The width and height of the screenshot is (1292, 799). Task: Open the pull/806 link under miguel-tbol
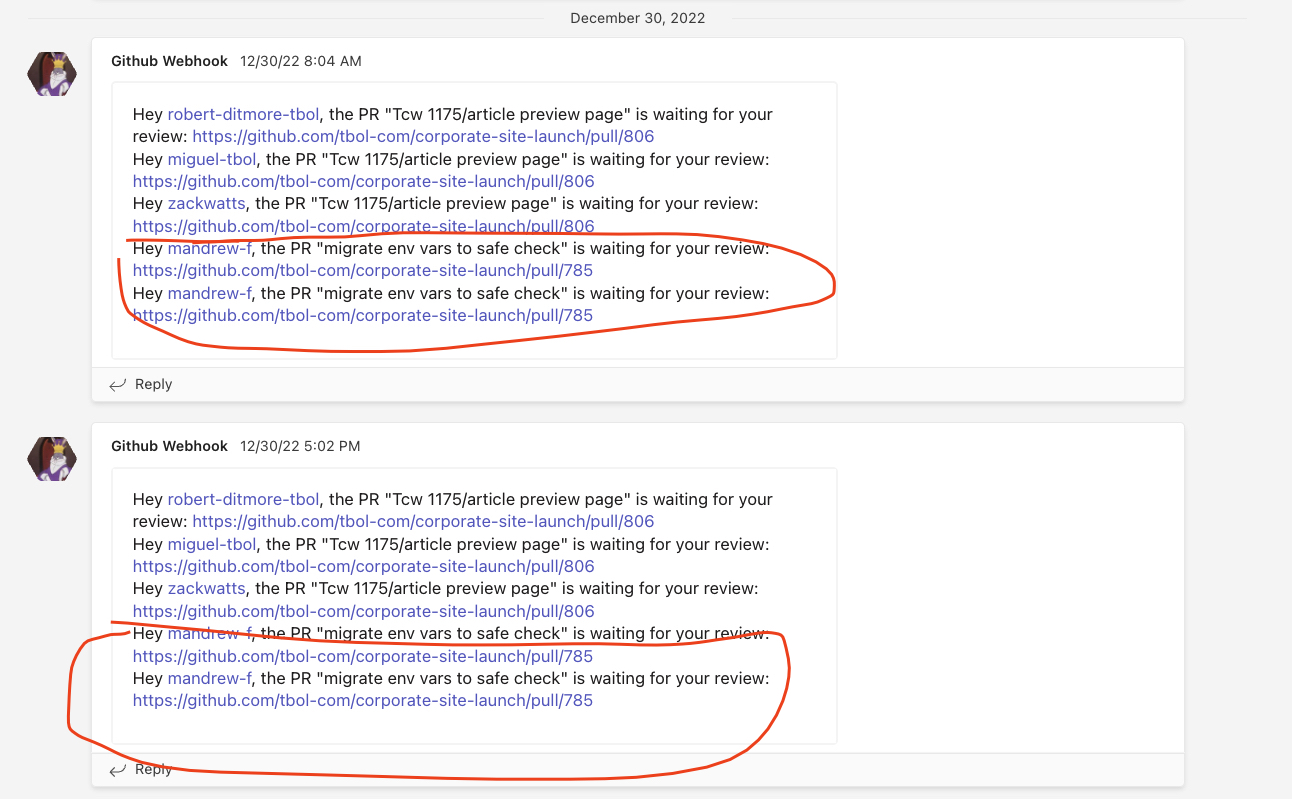[362, 181]
